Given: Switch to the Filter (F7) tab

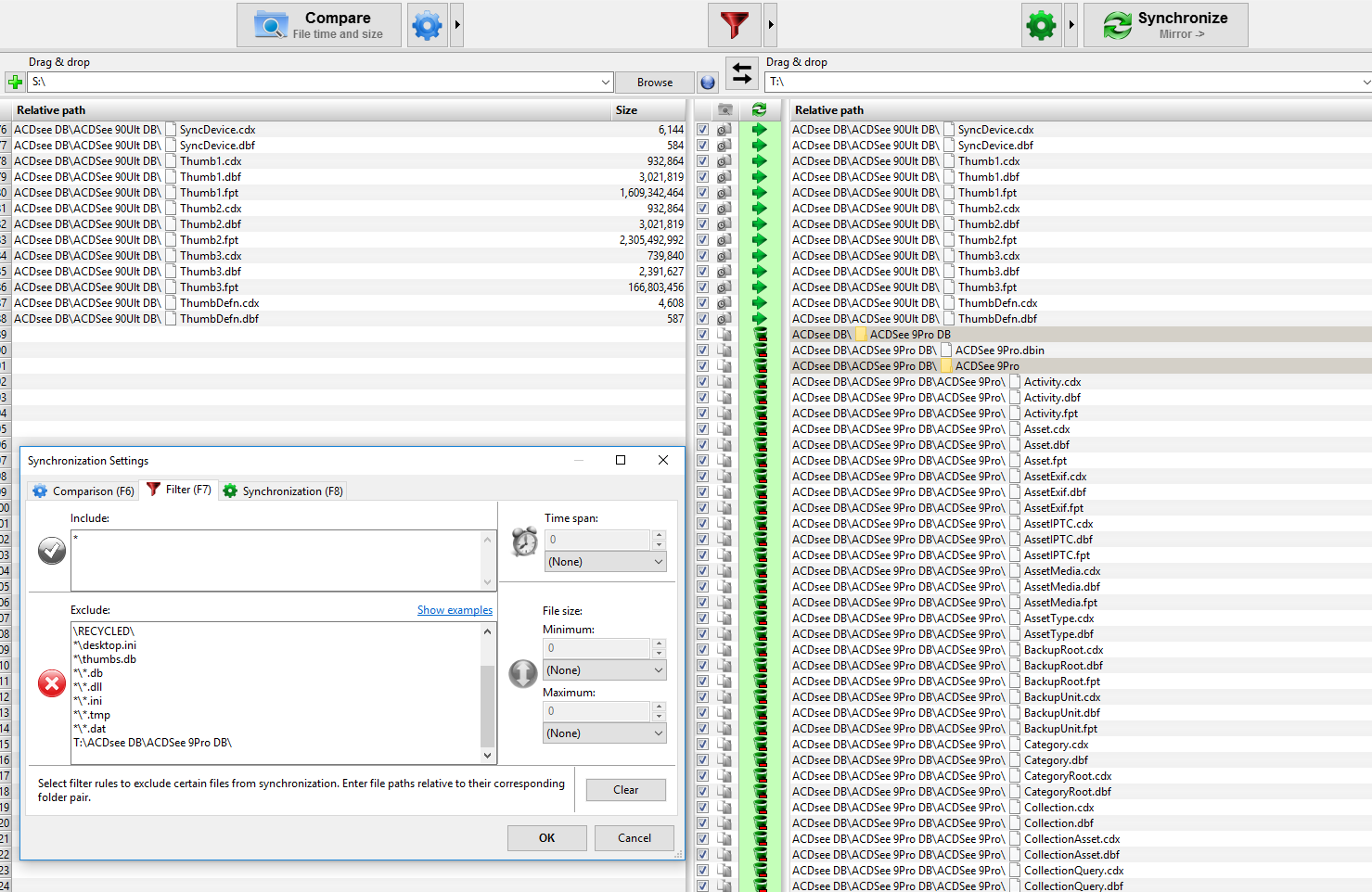Looking at the screenshot, I should click(x=178, y=490).
